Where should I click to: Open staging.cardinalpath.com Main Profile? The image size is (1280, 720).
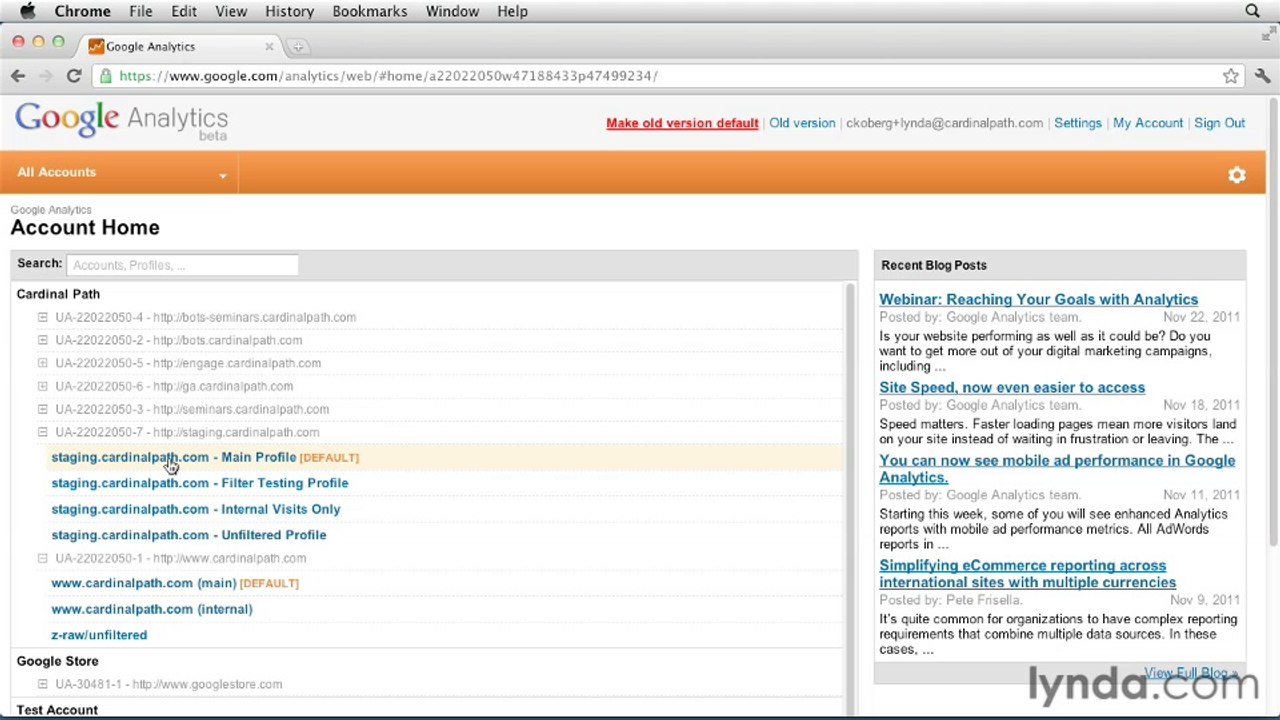174,457
